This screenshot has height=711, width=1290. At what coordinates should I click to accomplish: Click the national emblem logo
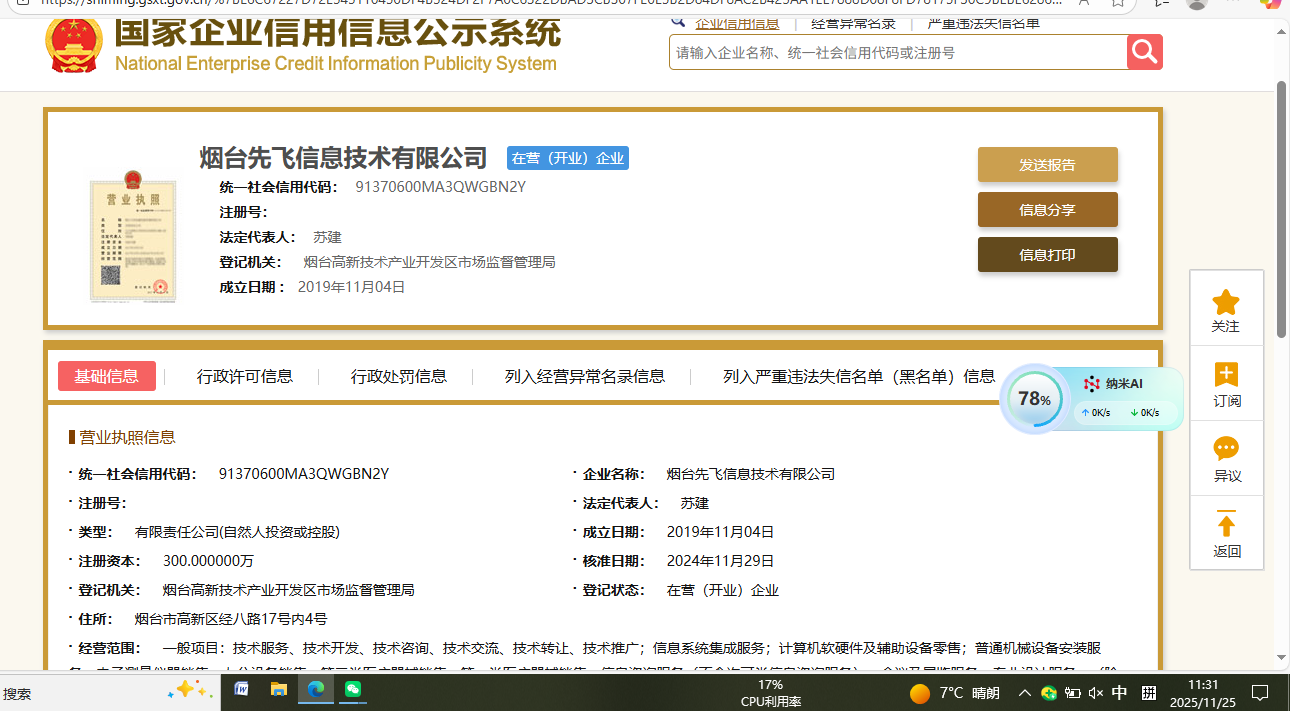[x=74, y=42]
